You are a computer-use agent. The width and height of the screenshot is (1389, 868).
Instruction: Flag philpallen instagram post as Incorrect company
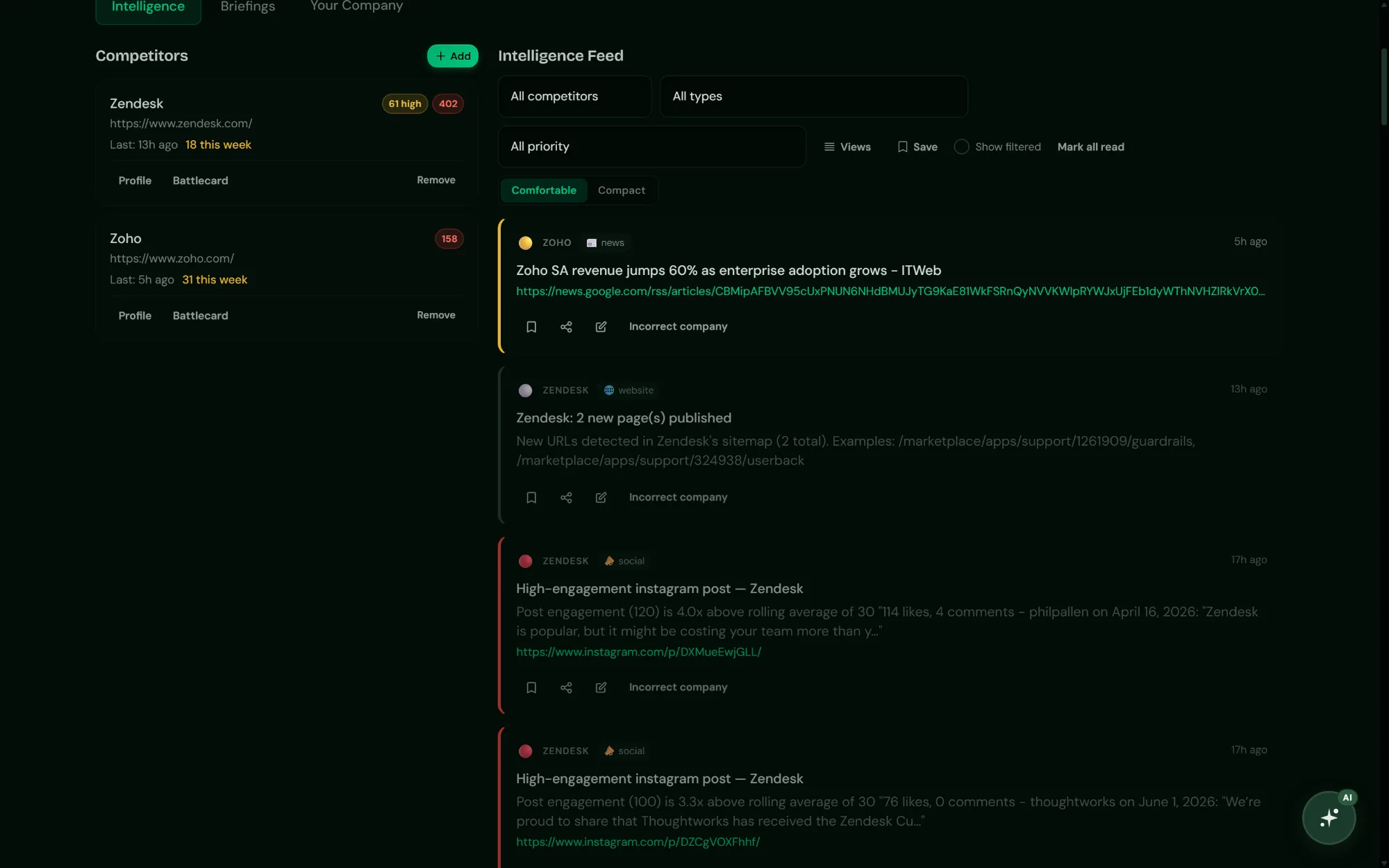pos(678,687)
